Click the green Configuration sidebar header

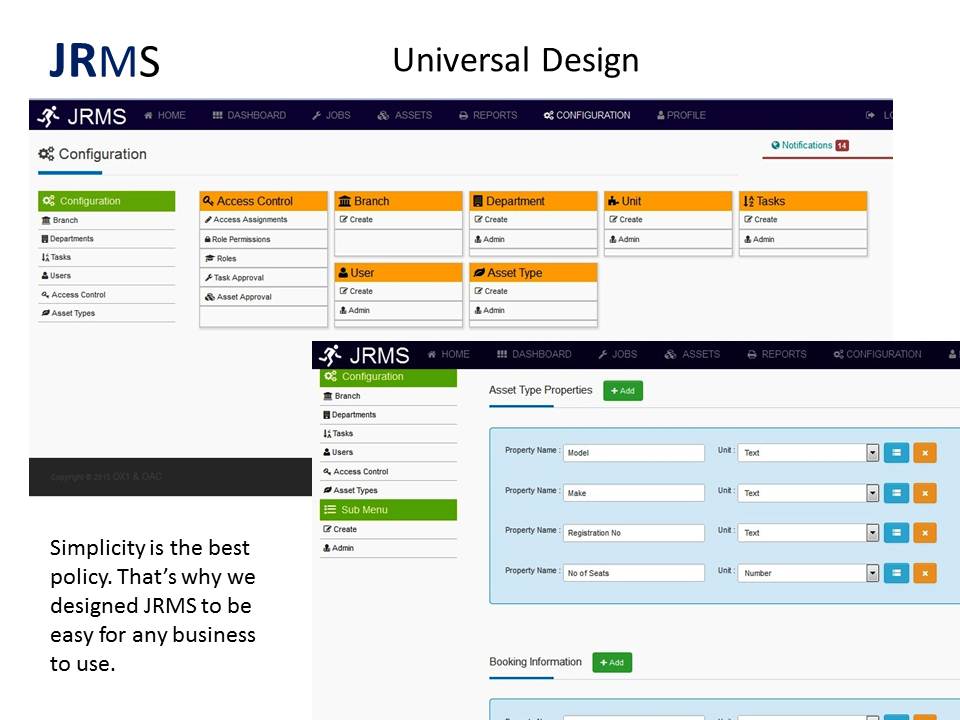coord(107,201)
